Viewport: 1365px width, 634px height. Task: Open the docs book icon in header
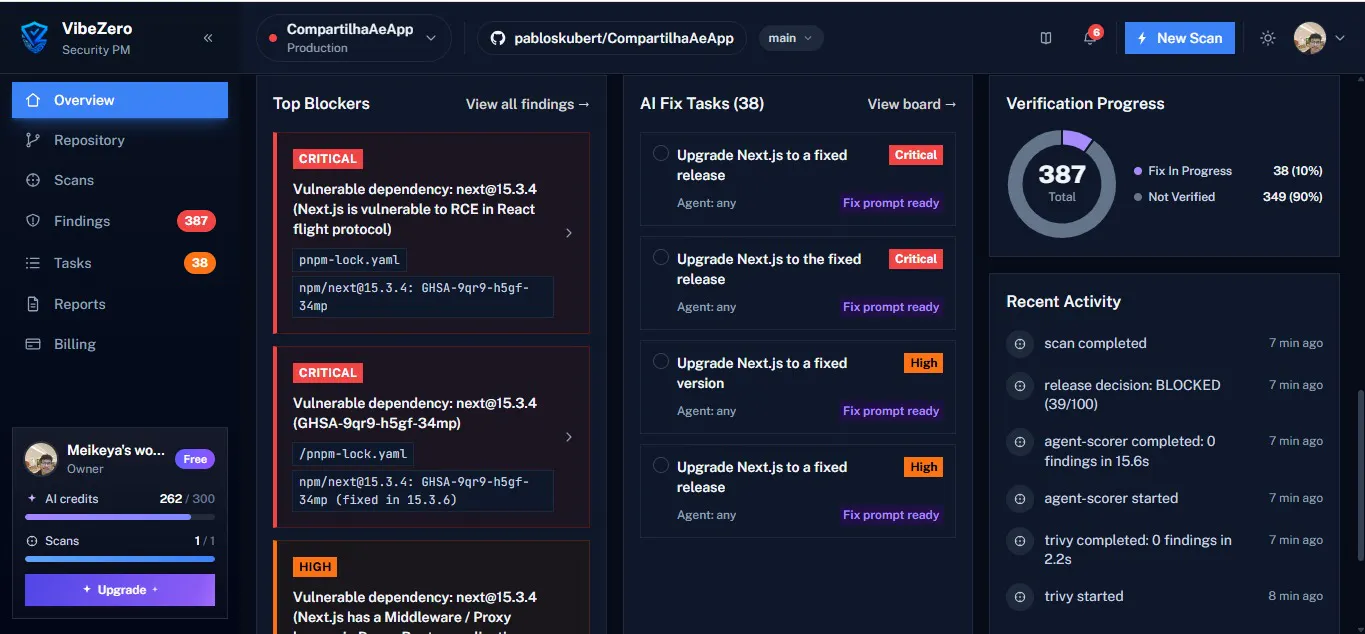[x=1046, y=38]
